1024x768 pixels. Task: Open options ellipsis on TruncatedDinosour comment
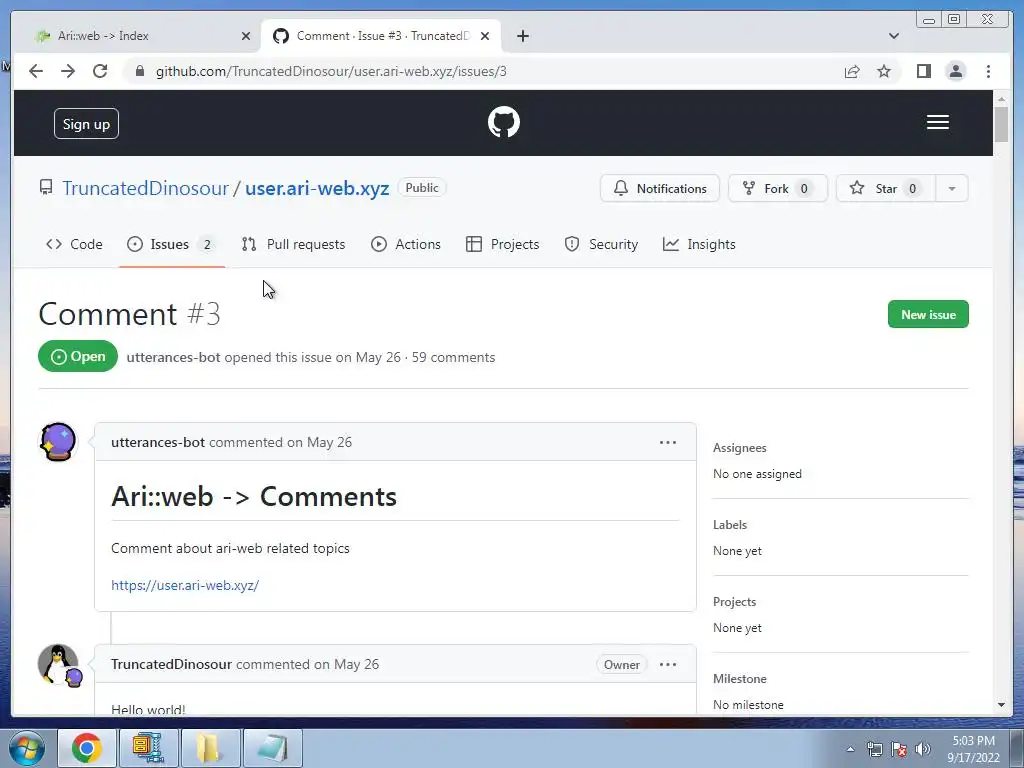click(x=667, y=664)
